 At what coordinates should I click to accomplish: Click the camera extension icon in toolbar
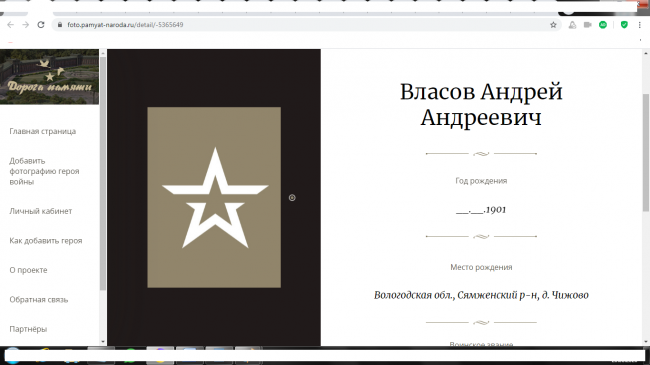(587, 25)
